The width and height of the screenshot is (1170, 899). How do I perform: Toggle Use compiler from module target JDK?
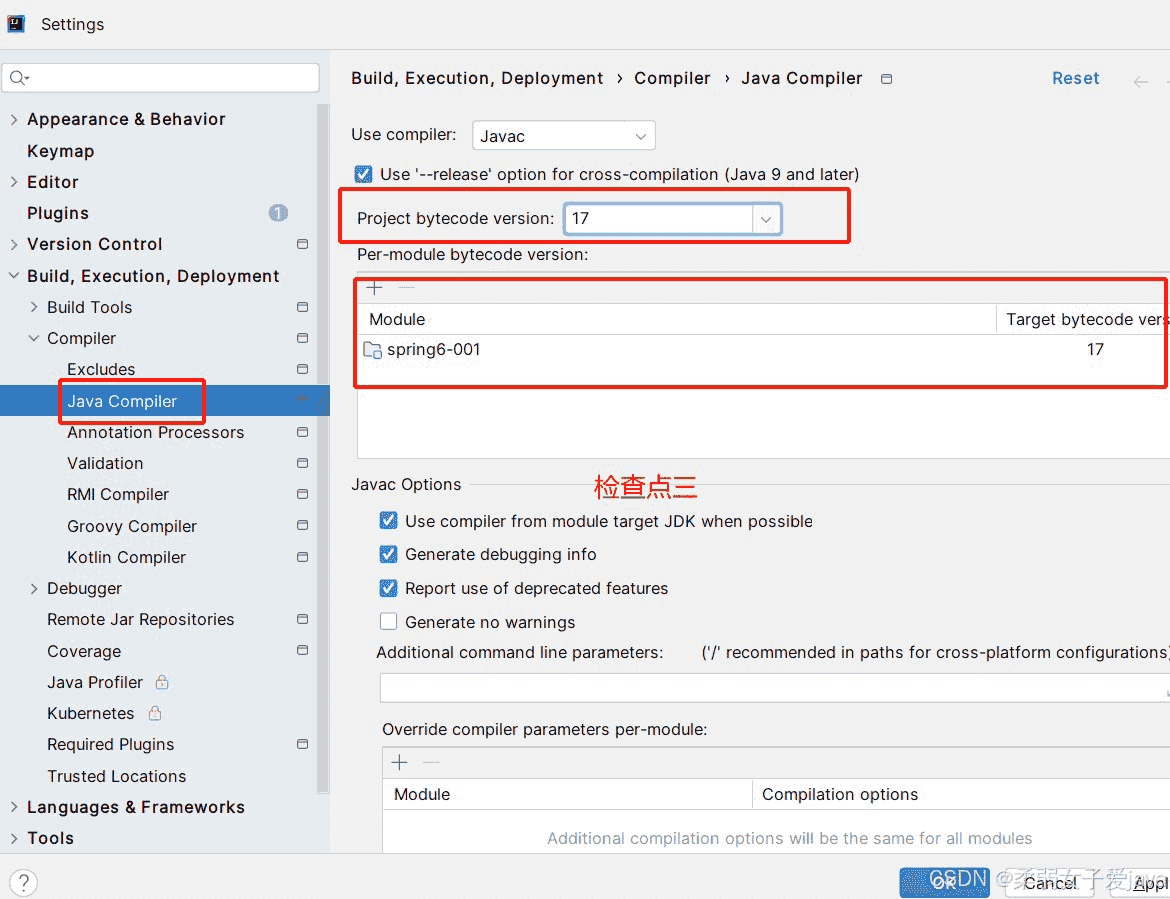point(388,521)
